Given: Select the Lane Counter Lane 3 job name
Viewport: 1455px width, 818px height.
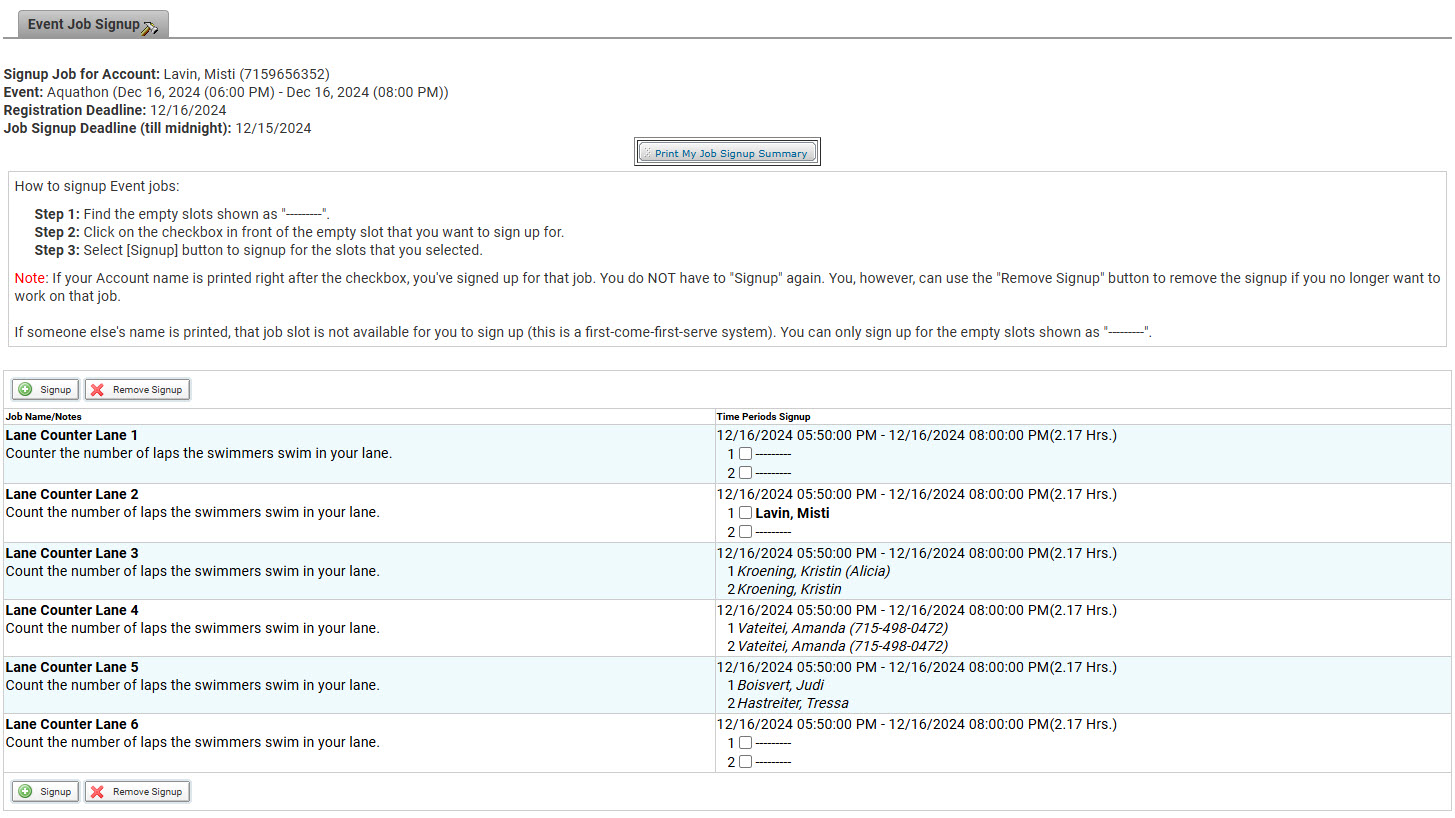Looking at the screenshot, I should pos(72,553).
